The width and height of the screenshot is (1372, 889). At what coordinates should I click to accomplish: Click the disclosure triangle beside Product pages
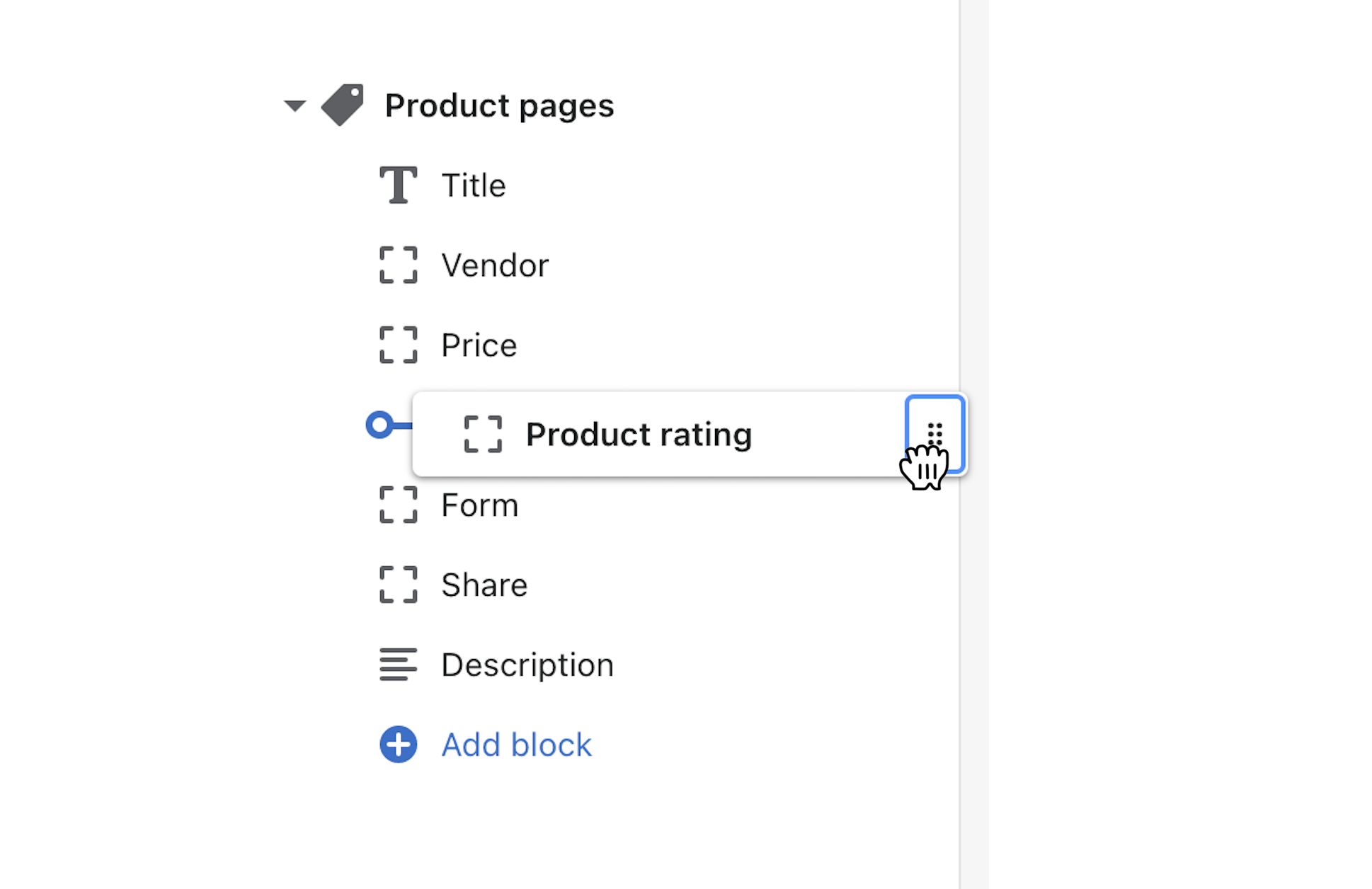[x=295, y=105]
